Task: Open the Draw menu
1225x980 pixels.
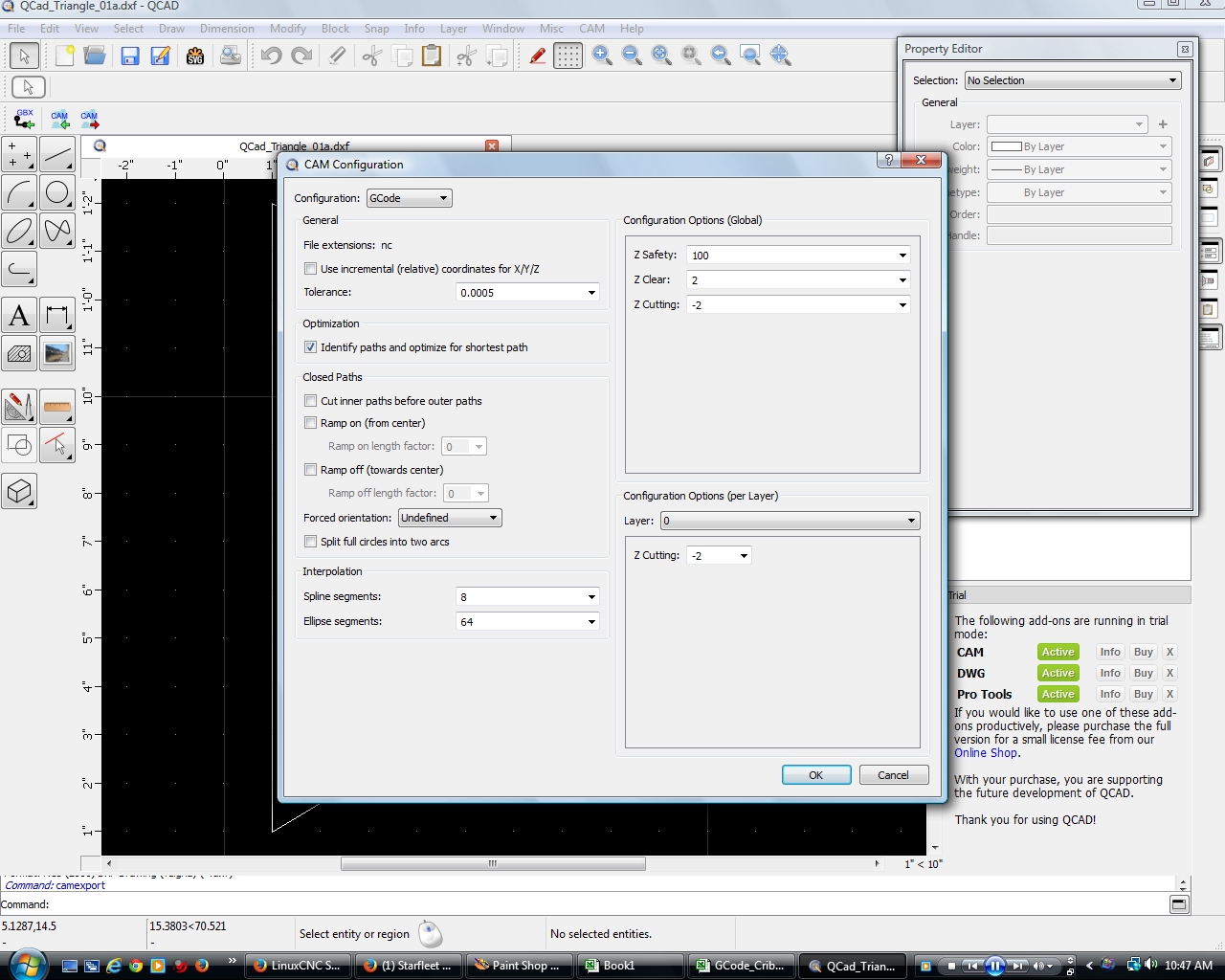Action: coord(171,29)
